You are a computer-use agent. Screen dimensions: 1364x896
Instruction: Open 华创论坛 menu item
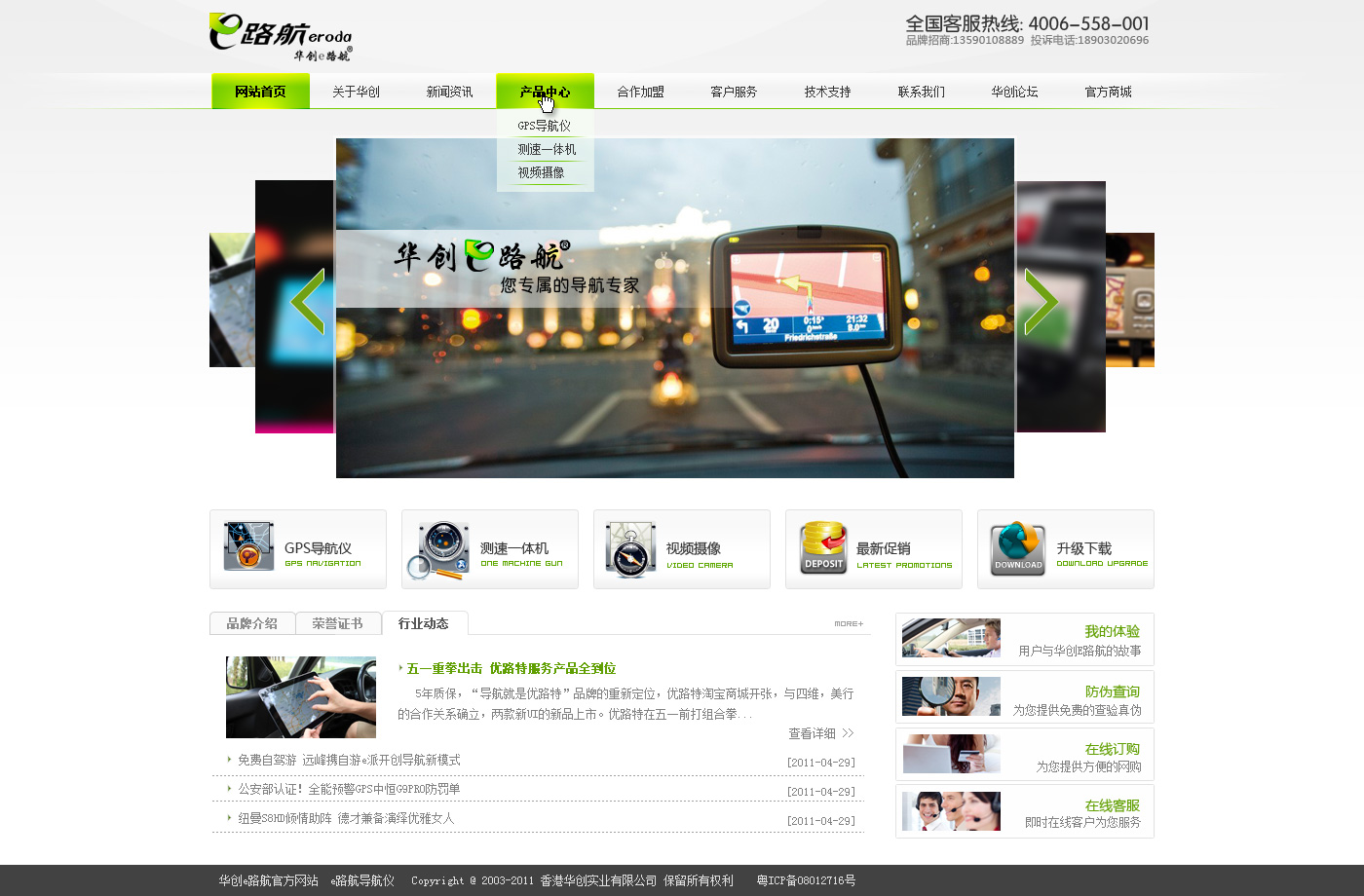[x=1014, y=92]
